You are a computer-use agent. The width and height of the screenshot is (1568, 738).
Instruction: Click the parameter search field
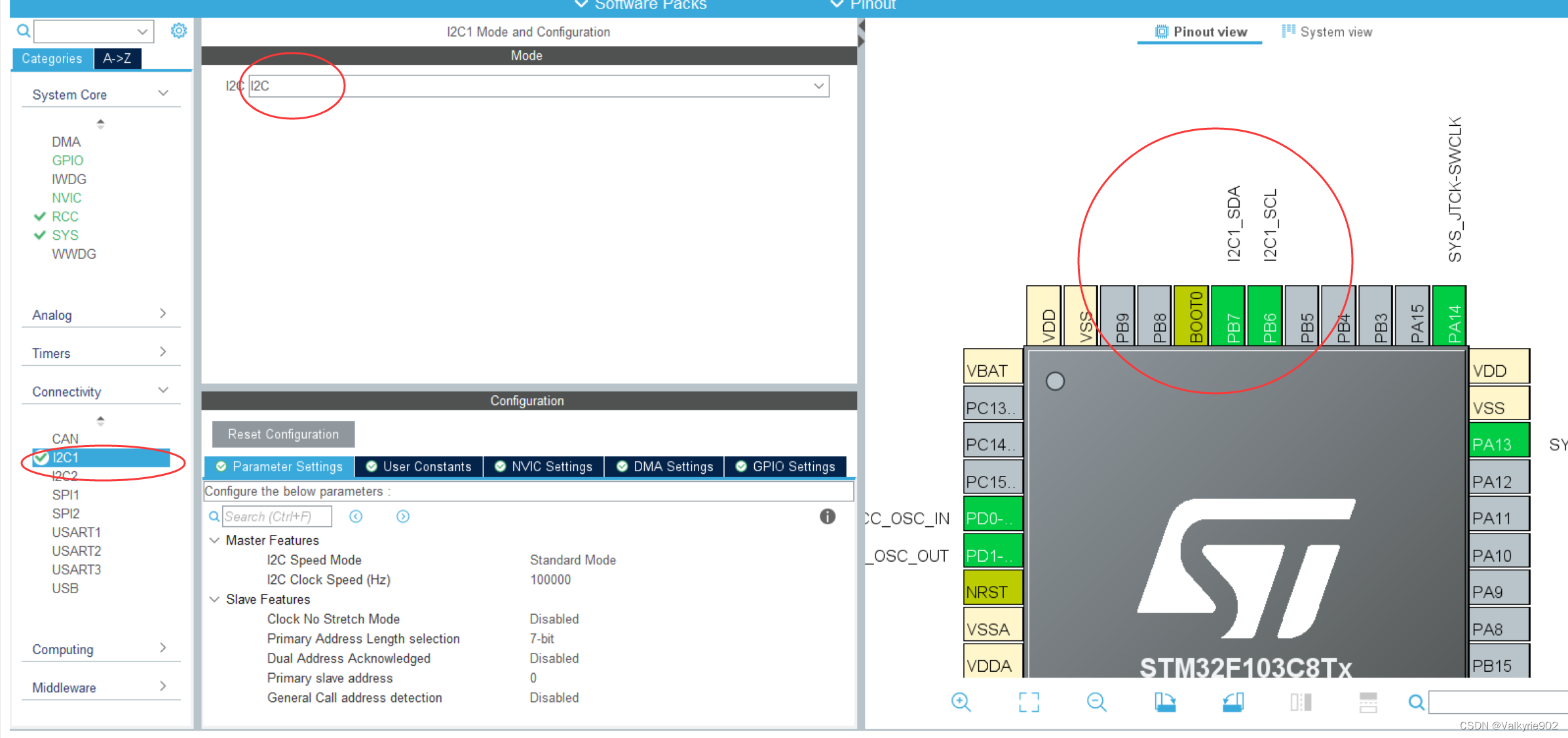(277, 516)
